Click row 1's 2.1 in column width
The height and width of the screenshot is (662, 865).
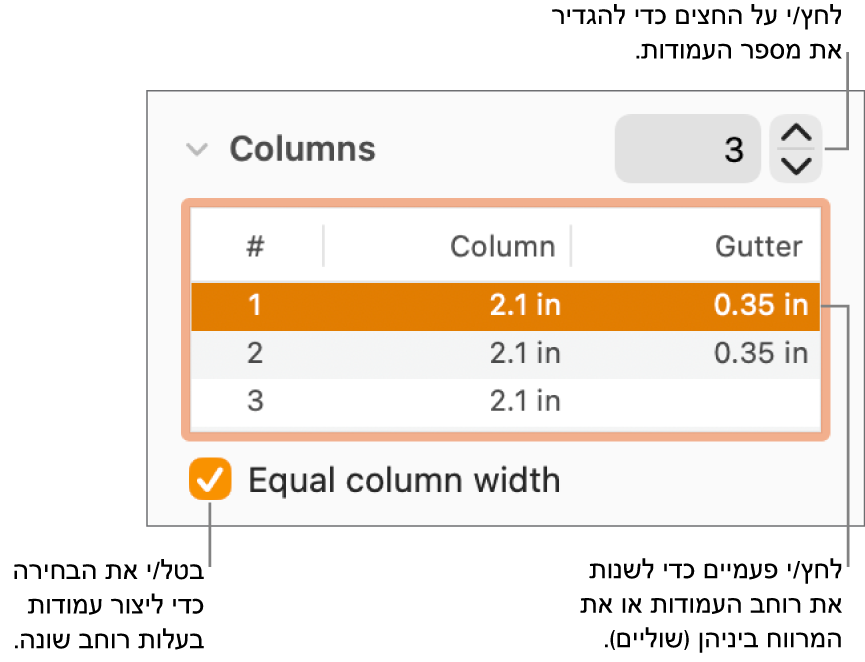click(525, 305)
